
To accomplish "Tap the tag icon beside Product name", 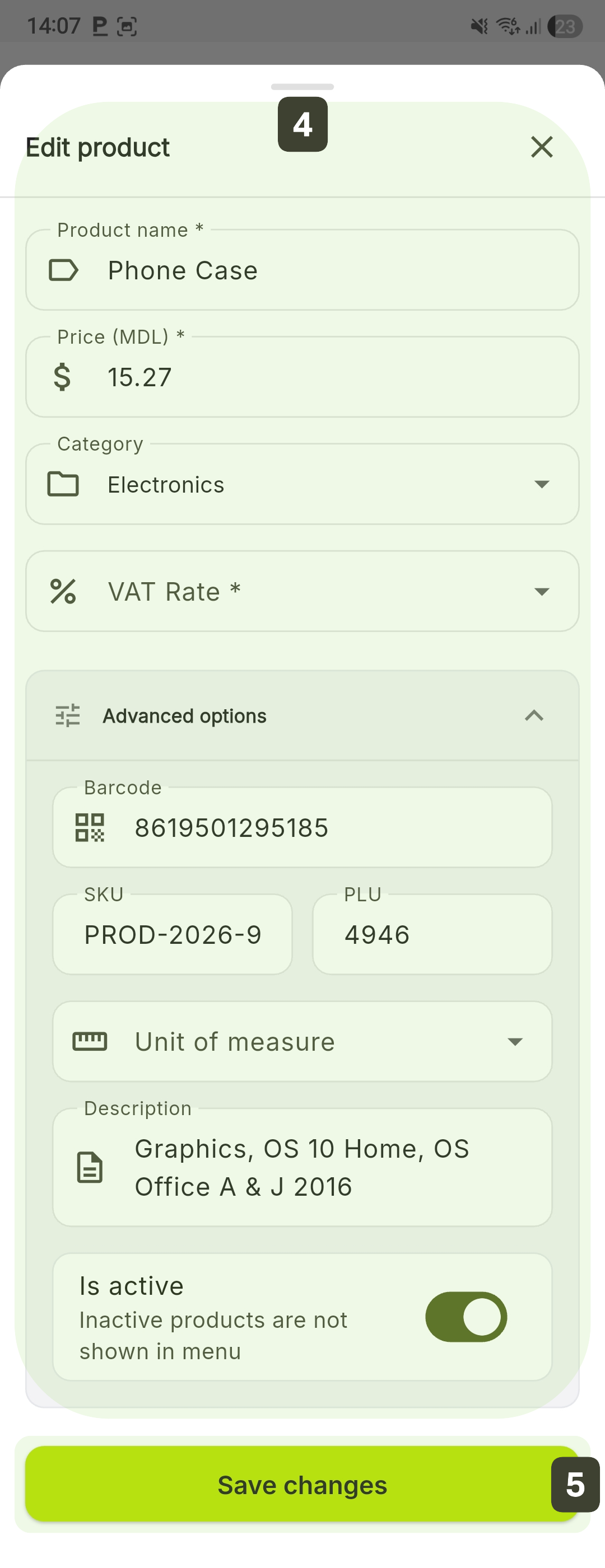I will (63, 270).
